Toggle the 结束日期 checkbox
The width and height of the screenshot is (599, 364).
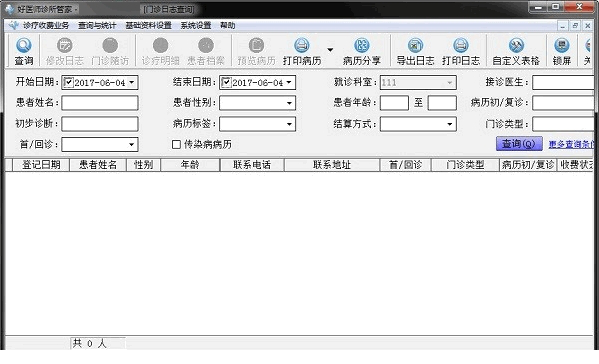(226, 83)
